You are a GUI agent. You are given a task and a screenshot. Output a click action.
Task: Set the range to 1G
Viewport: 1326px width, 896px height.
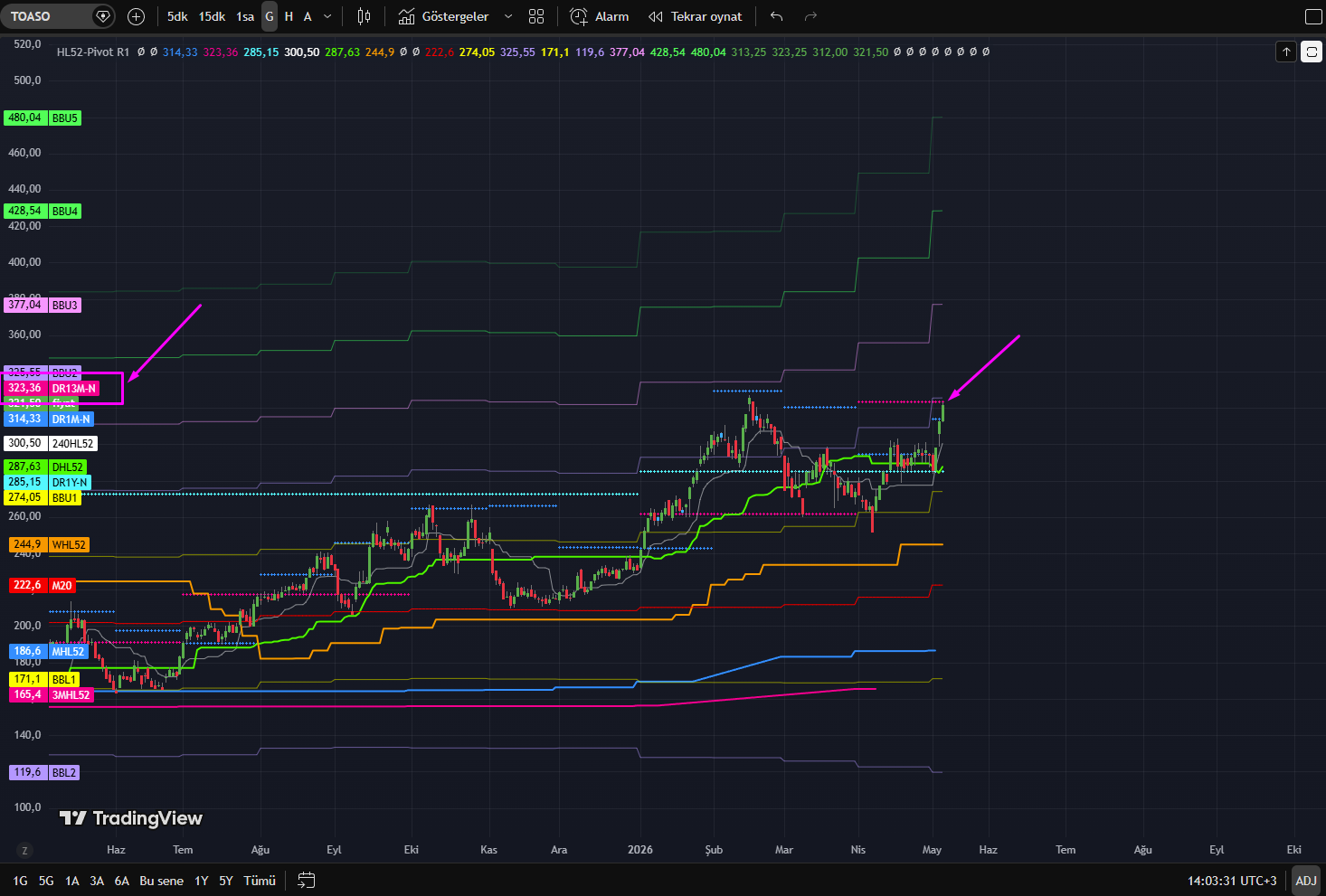coord(20,881)
